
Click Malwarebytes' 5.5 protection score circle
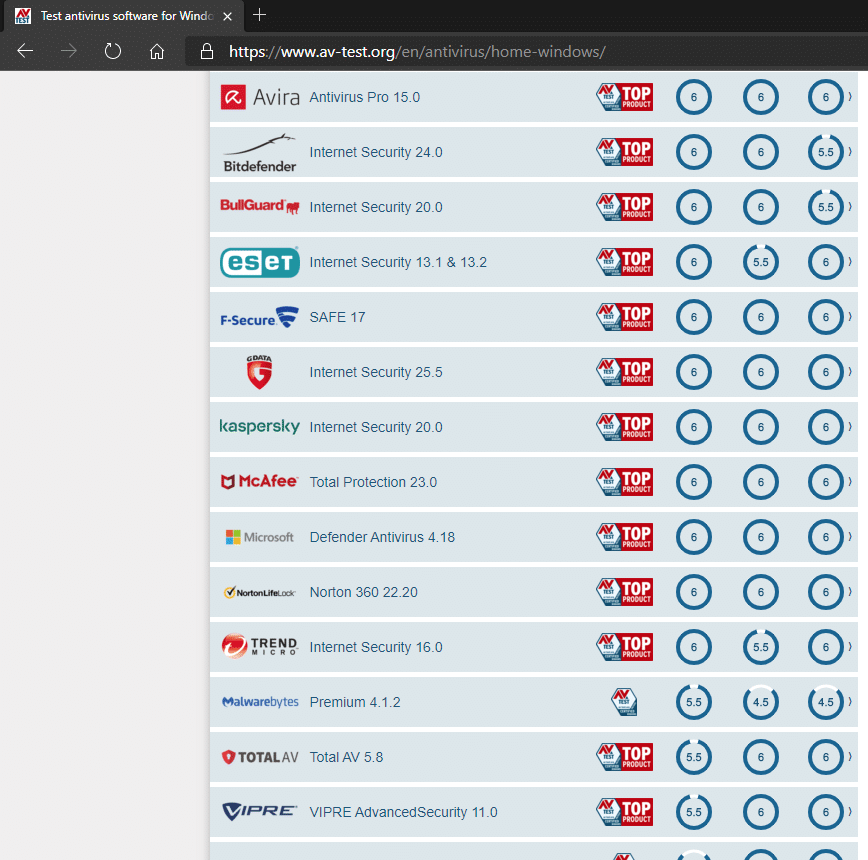(694, 702)
